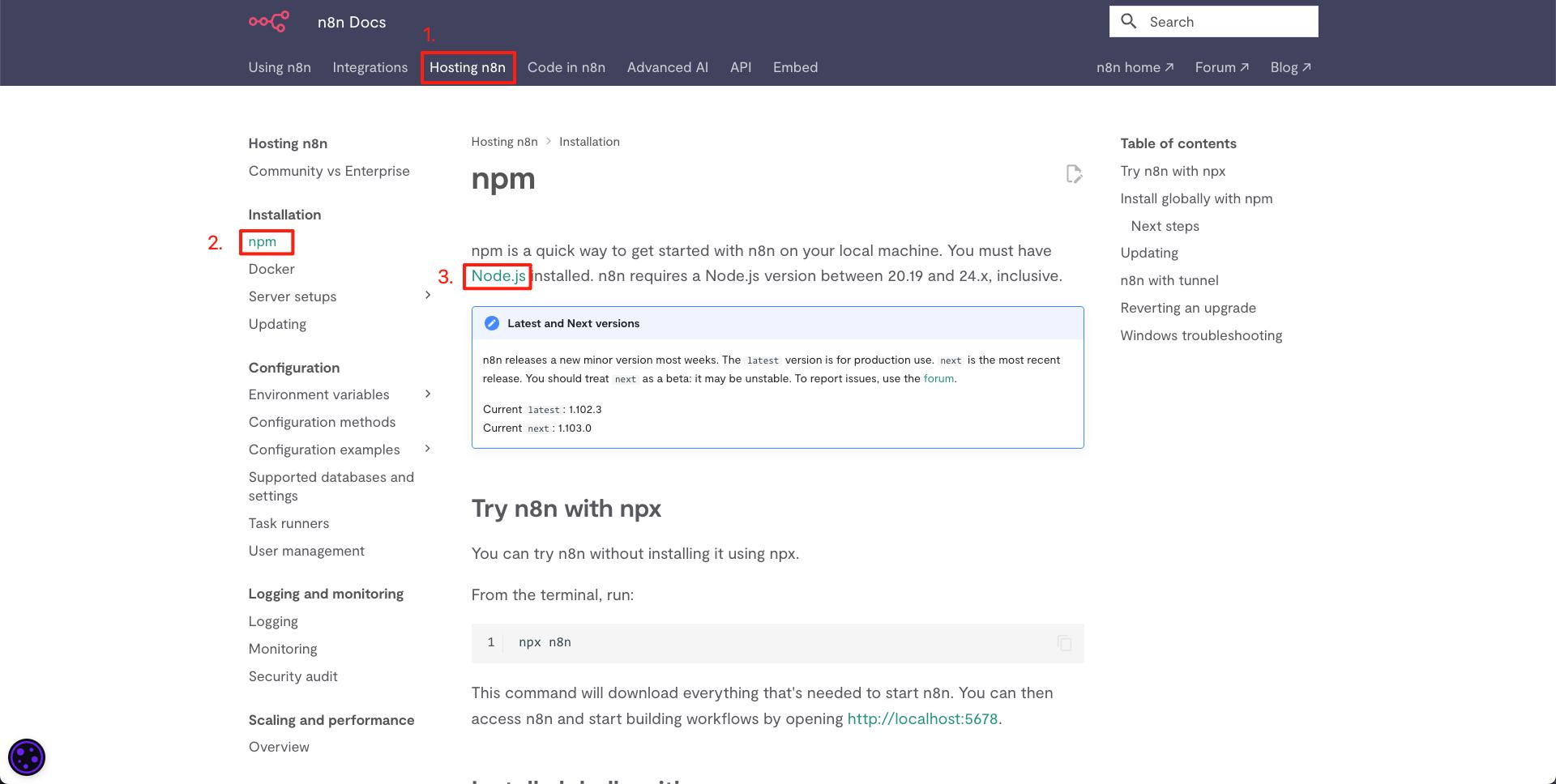The height and width of the screenshot is (784, 1556).
Task: Open the Blog external link
Action: coord(1290,67)
